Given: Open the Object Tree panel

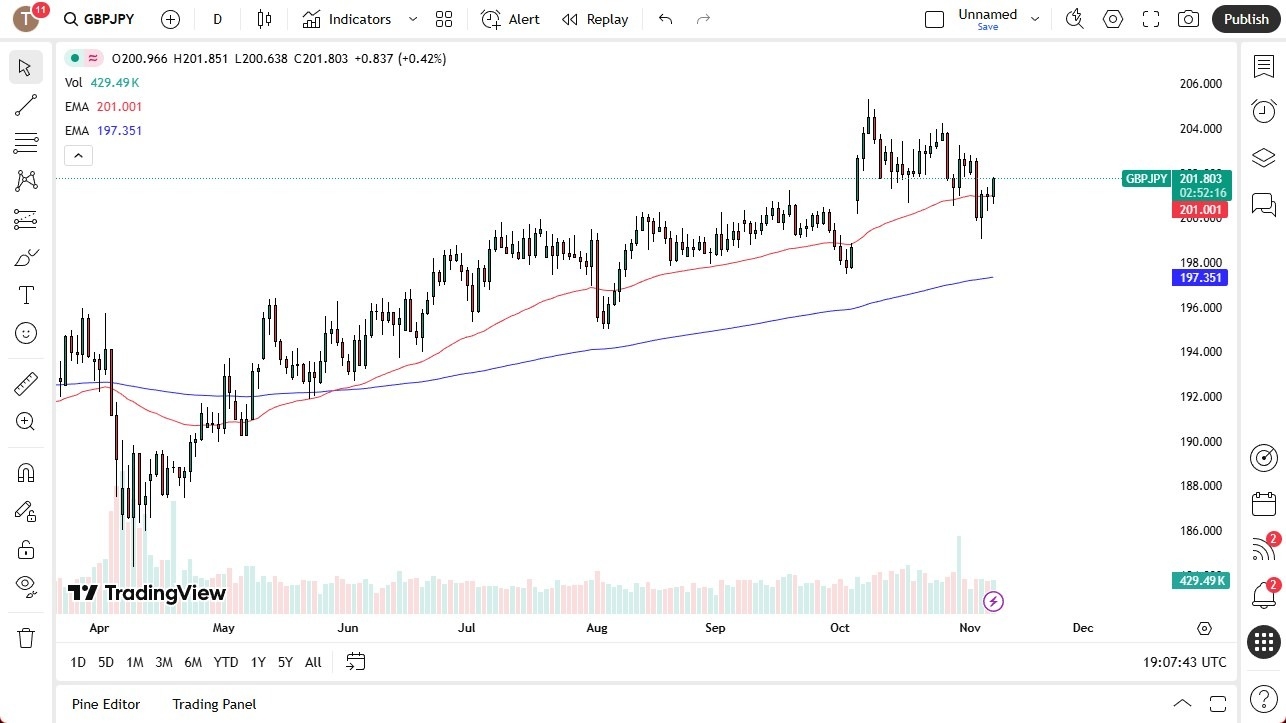Looking at the screenshot, I should [x=1263, y=157].
